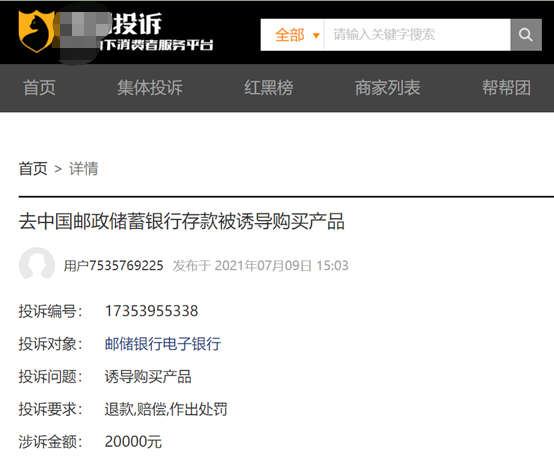554x466 pixels.
Task: Open the 集体投诉 nav item
Action: pyautogui.click(x=150, y=88)
